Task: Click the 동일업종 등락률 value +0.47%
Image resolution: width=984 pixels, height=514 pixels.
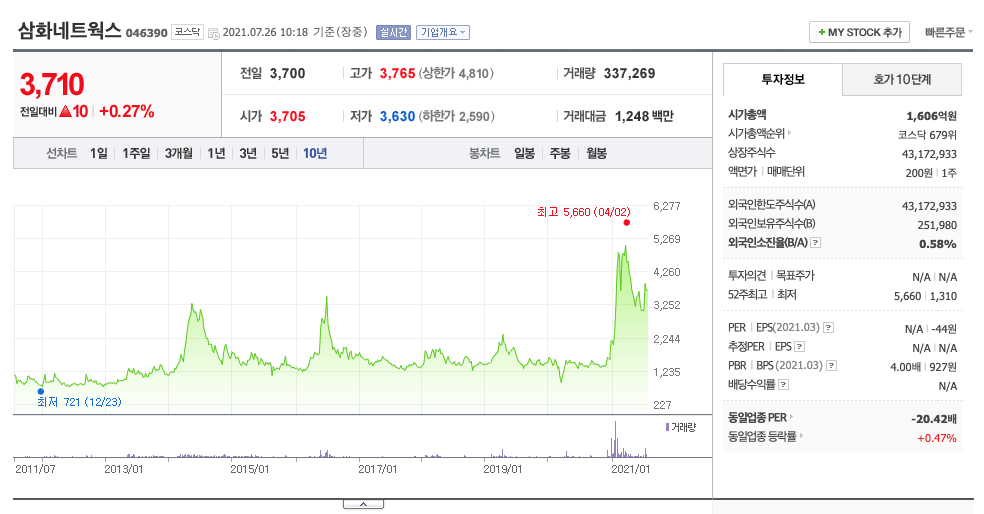Action: [x=936, y=438]
